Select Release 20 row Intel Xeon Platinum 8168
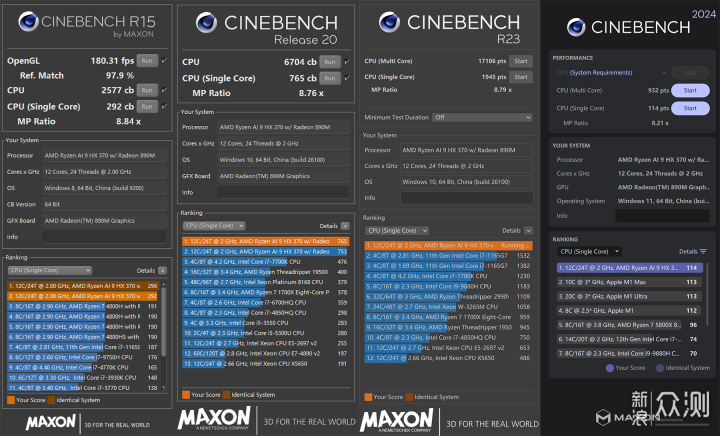720x436 pixels. click(265, 282)
